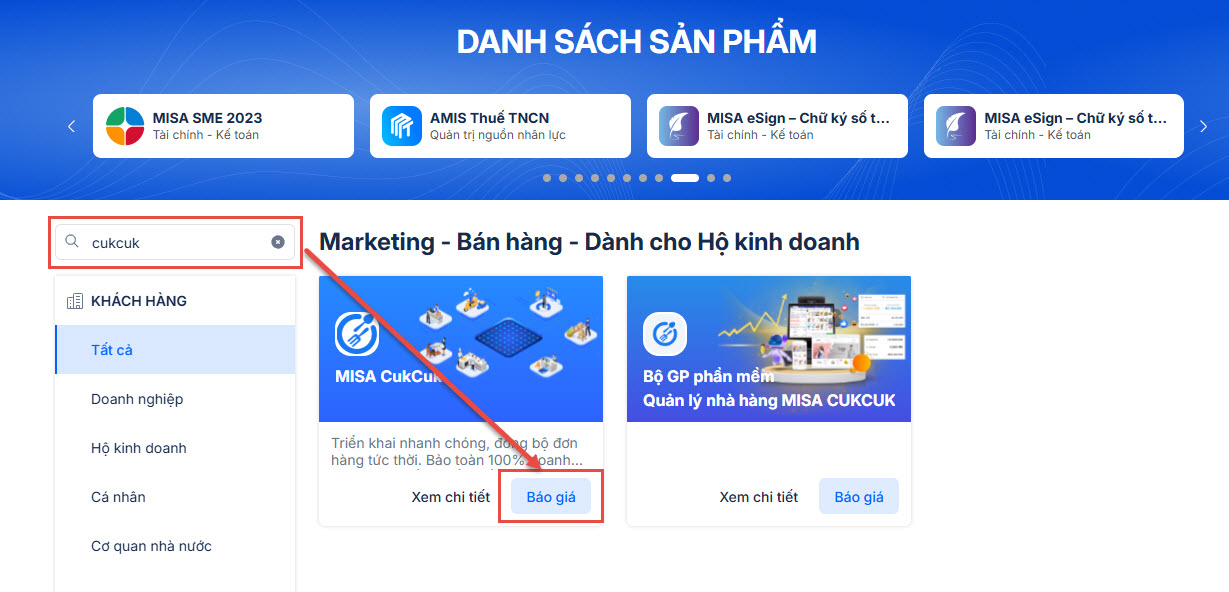Click the MISA SME 2023 product logo

[126, 126]
